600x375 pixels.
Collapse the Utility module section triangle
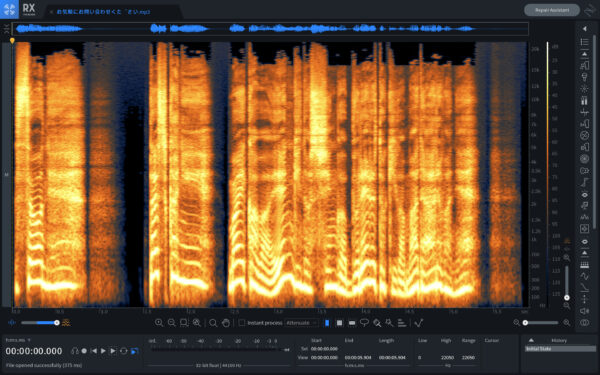[x=584, y=253]
